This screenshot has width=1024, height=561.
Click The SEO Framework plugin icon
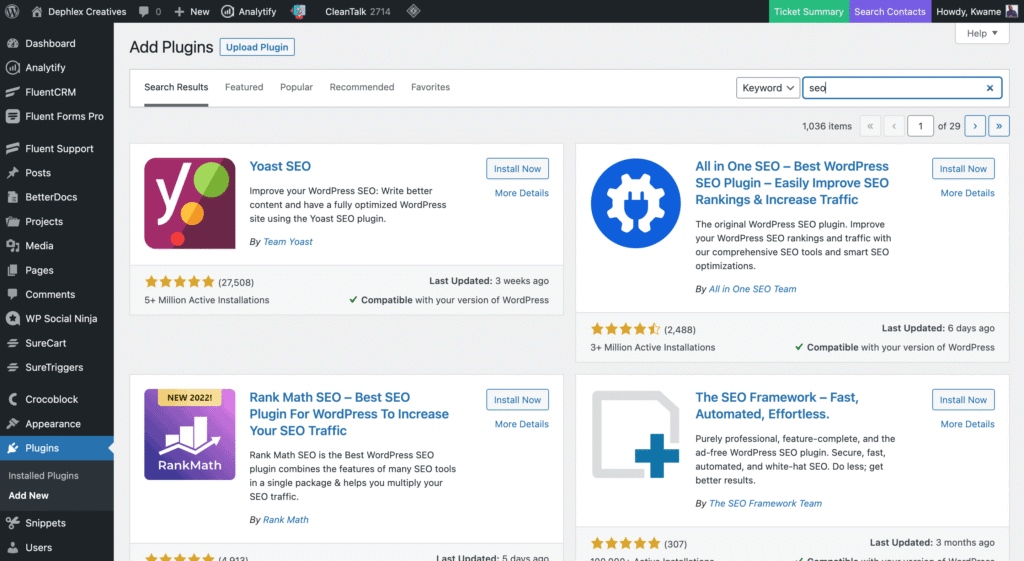point(636,434)
